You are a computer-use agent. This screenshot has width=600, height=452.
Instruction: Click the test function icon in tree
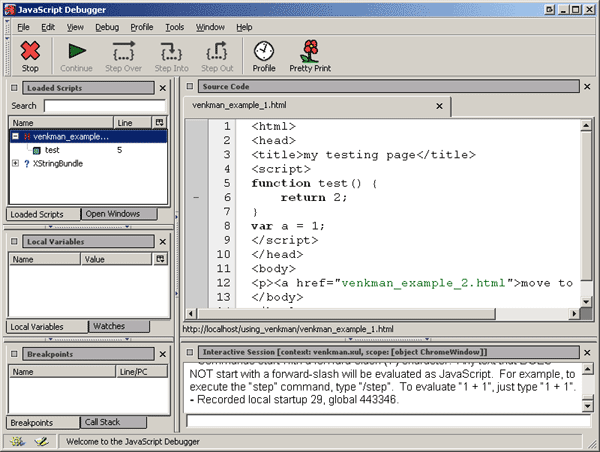[x=37, y=150]
